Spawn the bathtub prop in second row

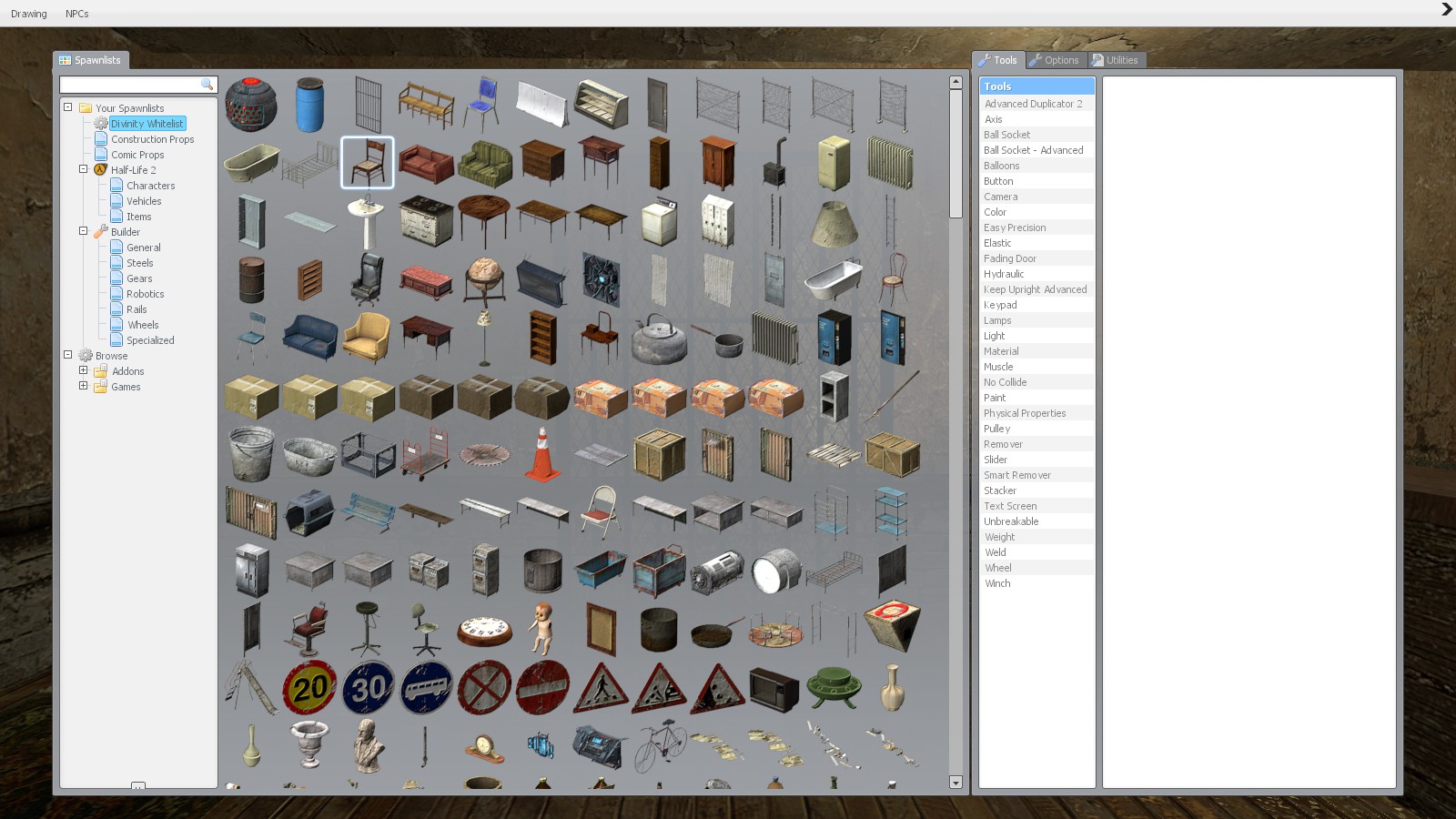[251, 163]
